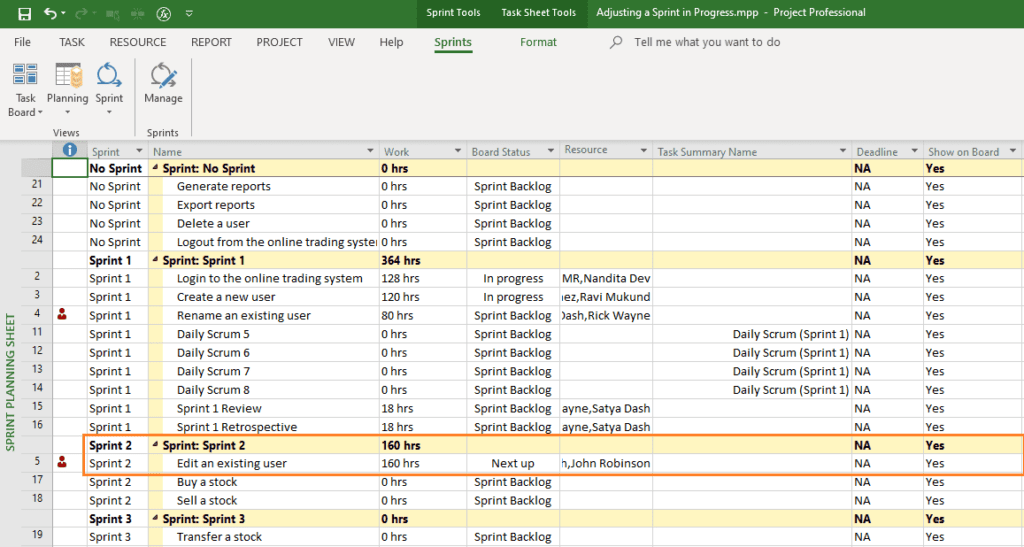Select the Buy a stock task
This screenshot has height=547, width=1024.
tap(206, 482)
